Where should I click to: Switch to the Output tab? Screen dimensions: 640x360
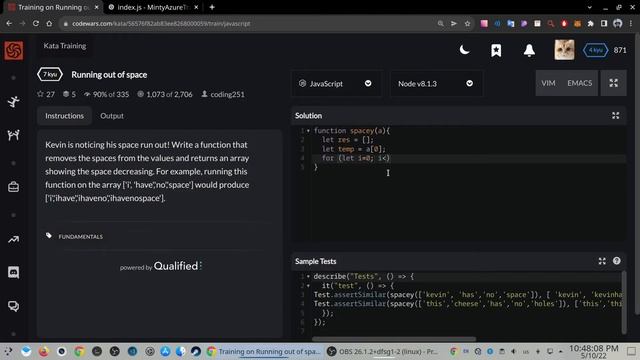pos(112,116)
